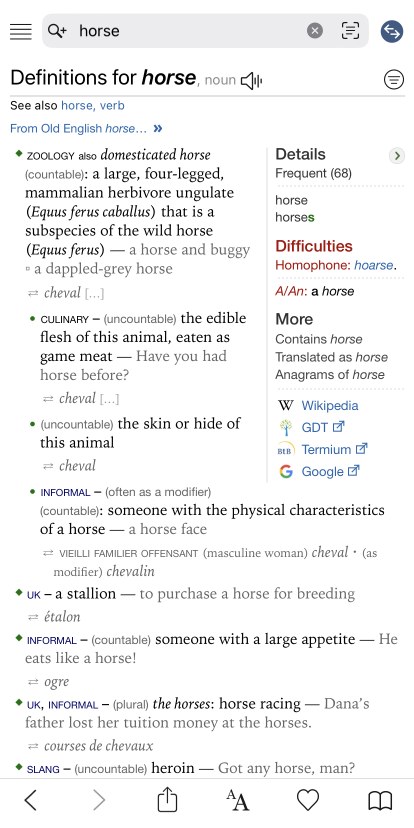414x828 pixels.
Task: Clear the search field text
Action: click(x=315, y=31)
